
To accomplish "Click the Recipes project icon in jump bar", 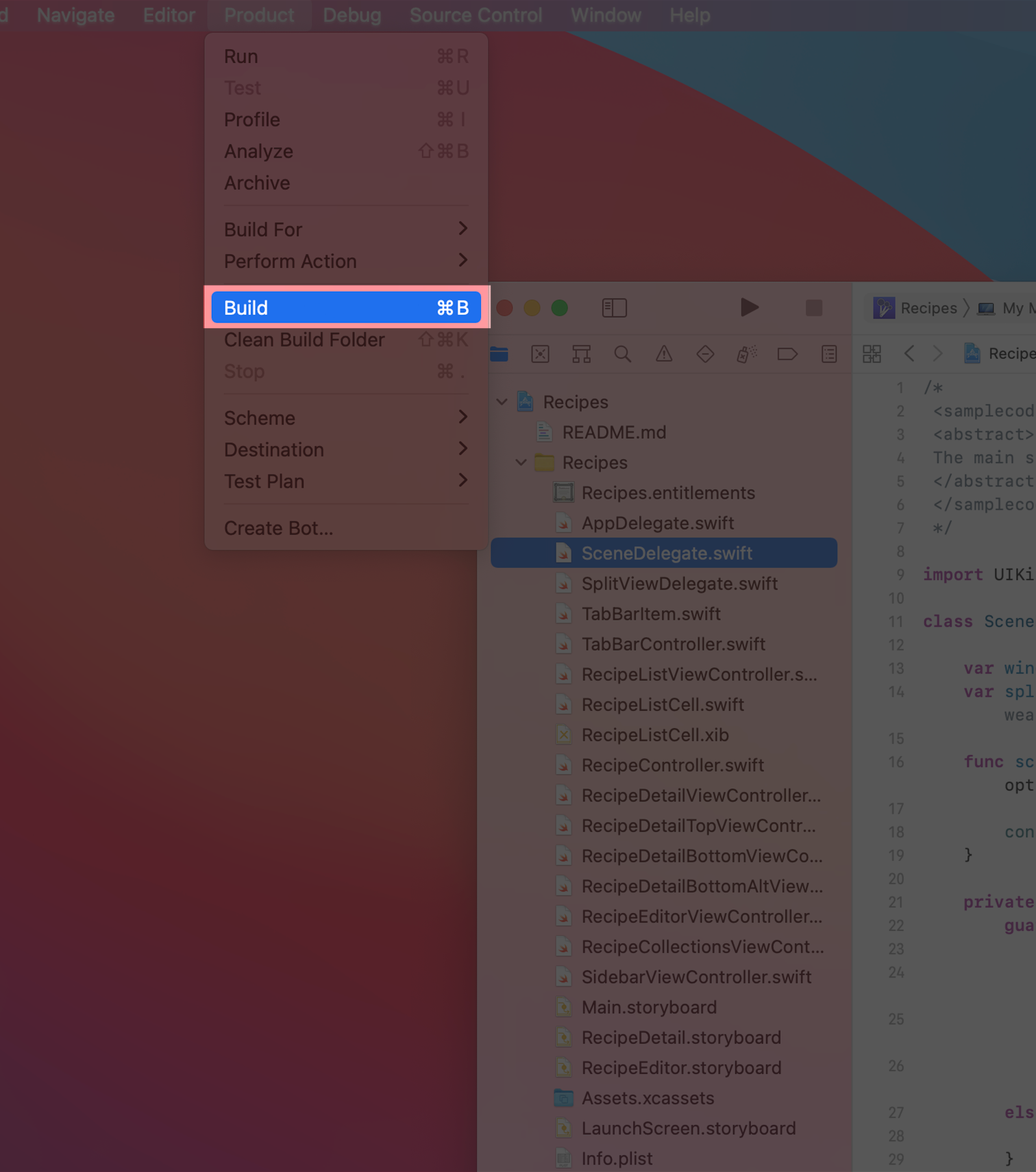I will point(972,353).
